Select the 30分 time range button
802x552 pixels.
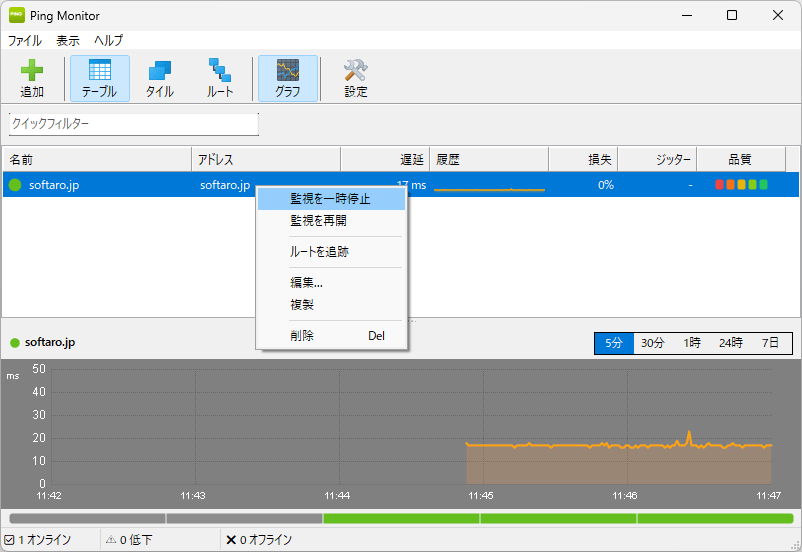652,343
